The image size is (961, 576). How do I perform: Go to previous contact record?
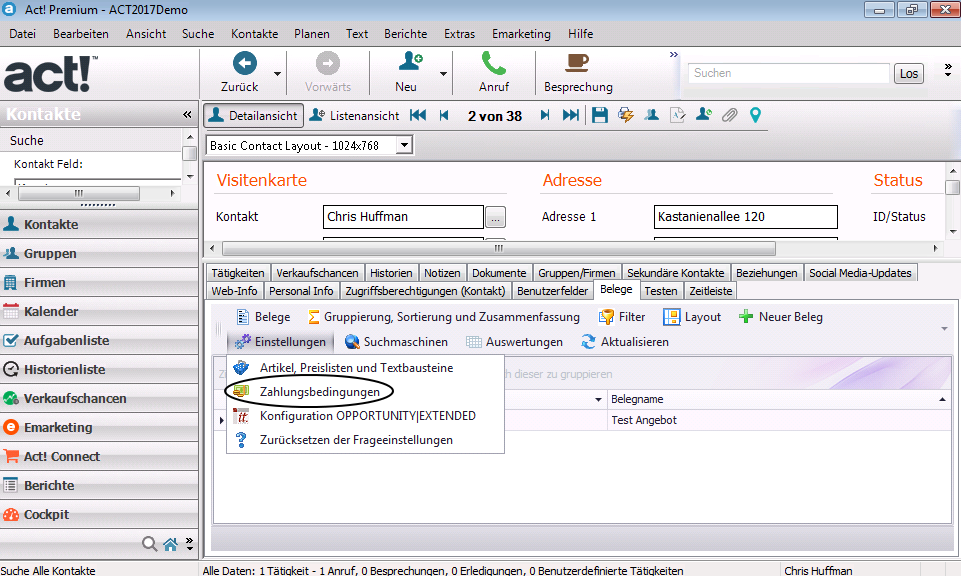click(444, 115)
